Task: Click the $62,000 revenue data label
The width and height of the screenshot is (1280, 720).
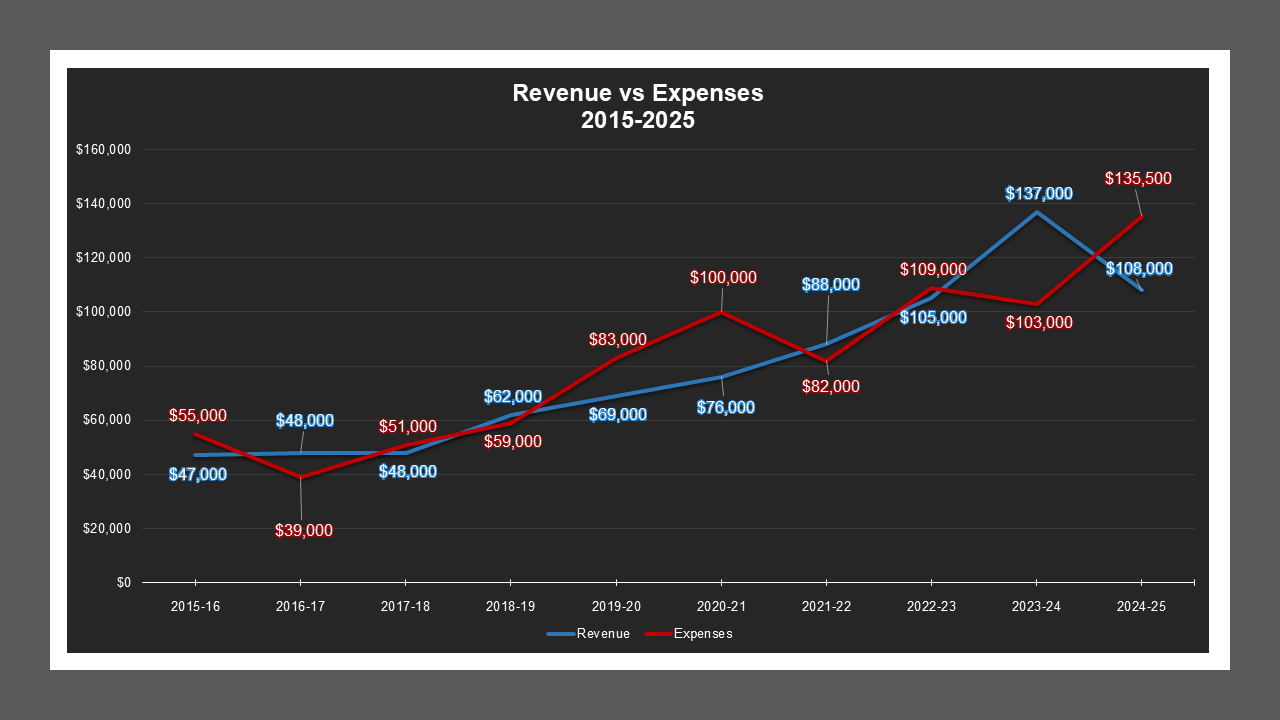Action: click(x=512, y=397)
